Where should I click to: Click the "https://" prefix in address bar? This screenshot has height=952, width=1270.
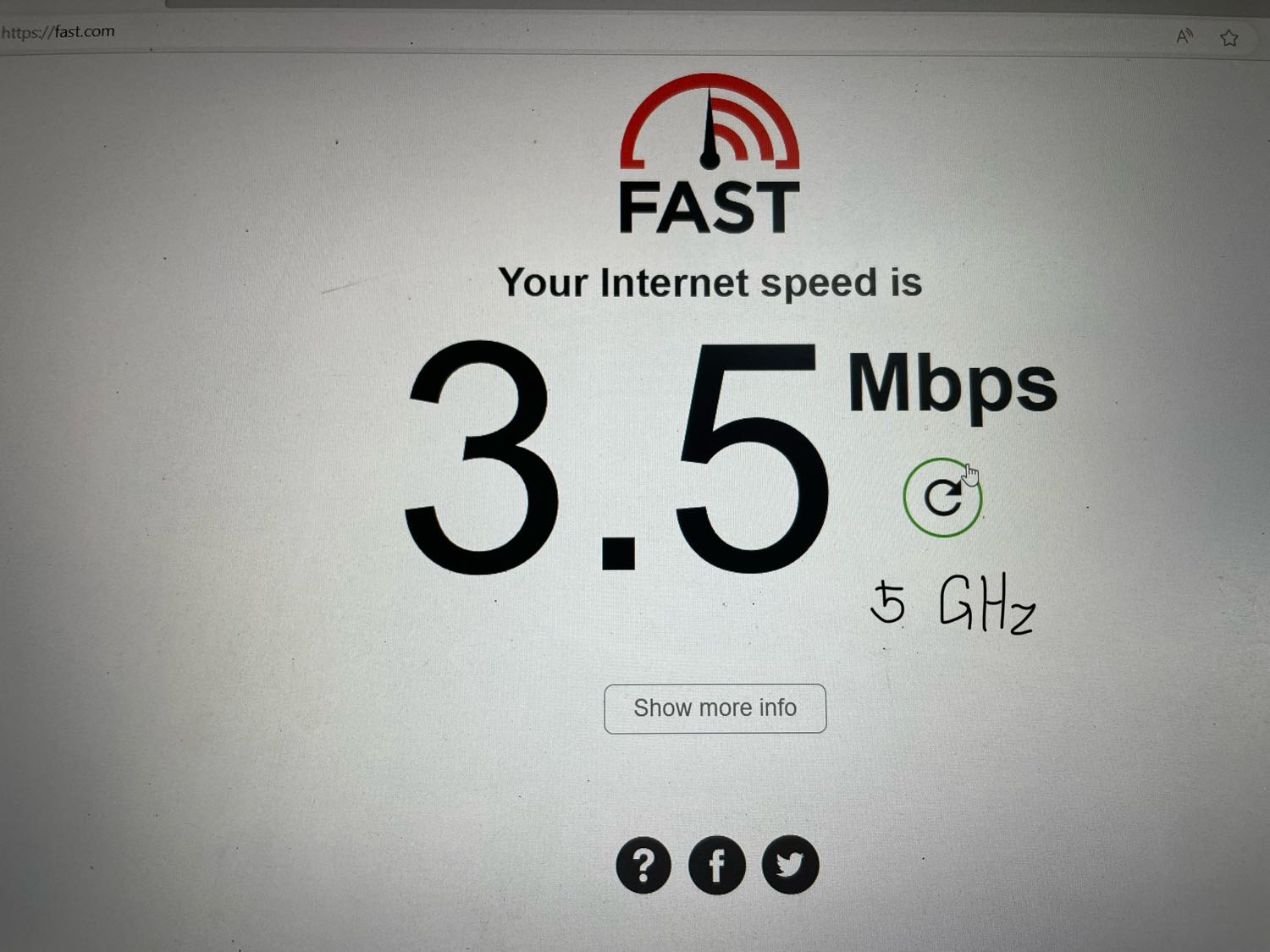27,33
